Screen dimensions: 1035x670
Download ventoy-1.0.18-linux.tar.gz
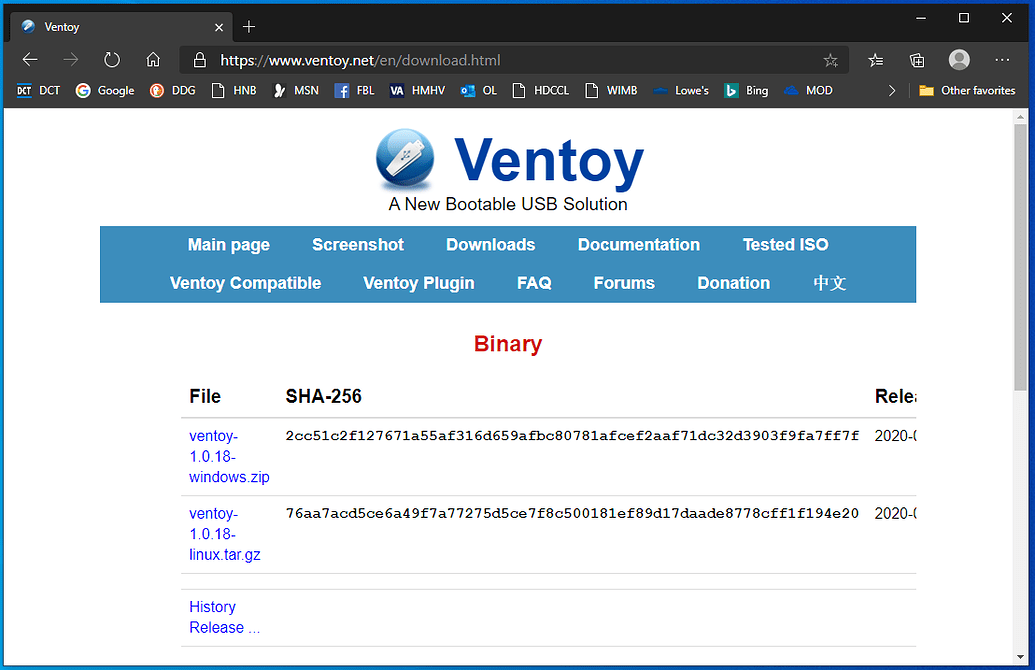(x=224, y=534)
